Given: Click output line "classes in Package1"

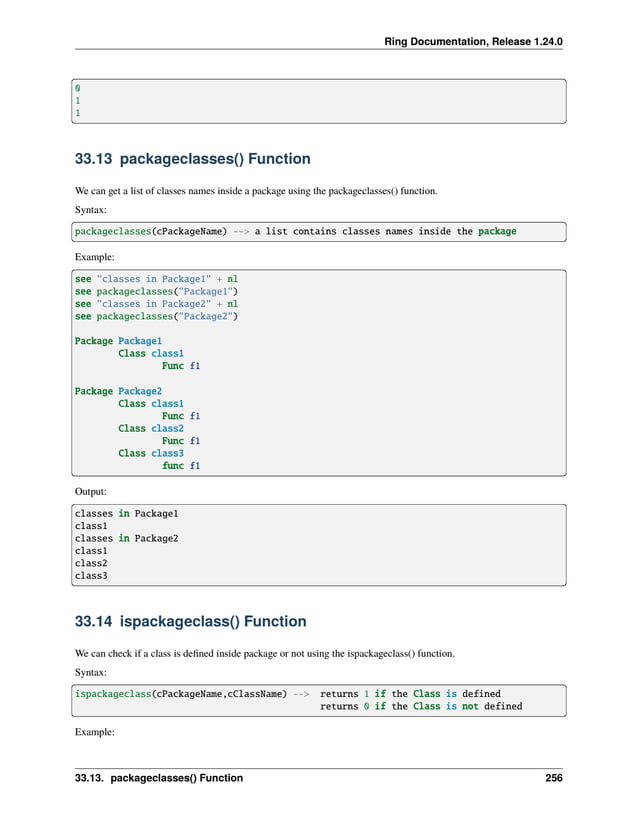Looking at the screenshot, I should [x=126, y=514].
